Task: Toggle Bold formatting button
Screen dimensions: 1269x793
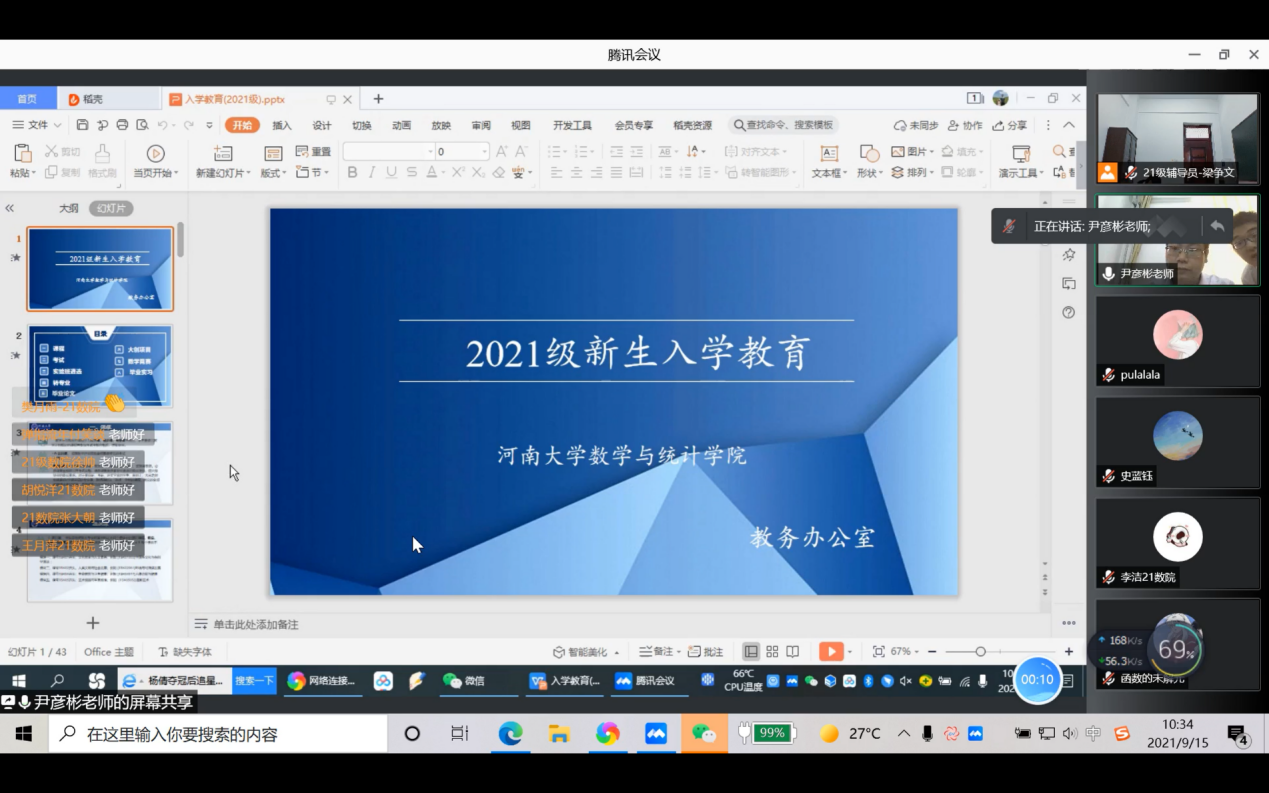Action: 352,173
